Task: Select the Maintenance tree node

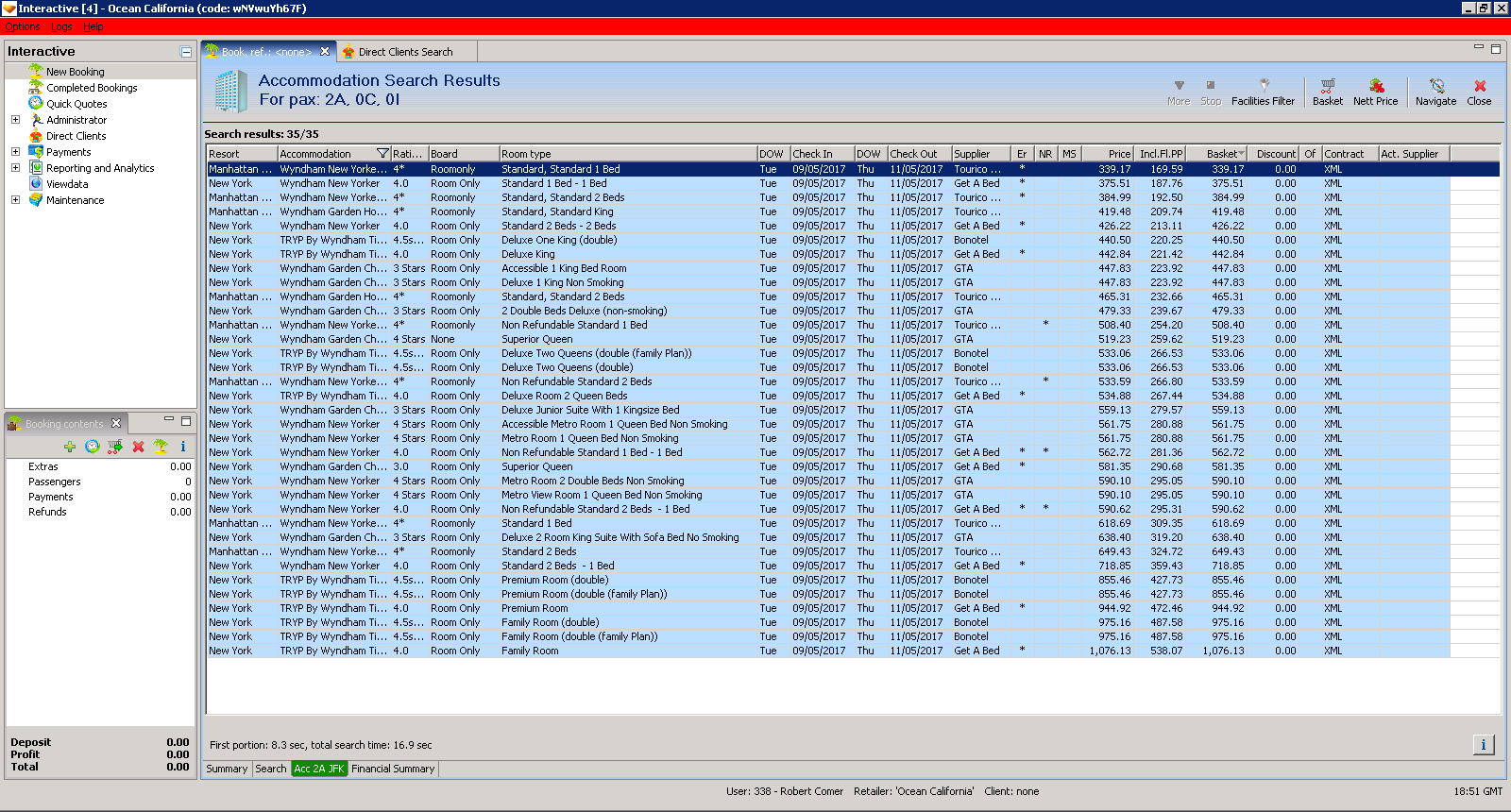Action: pyautogui.click(x=76, y=200)
